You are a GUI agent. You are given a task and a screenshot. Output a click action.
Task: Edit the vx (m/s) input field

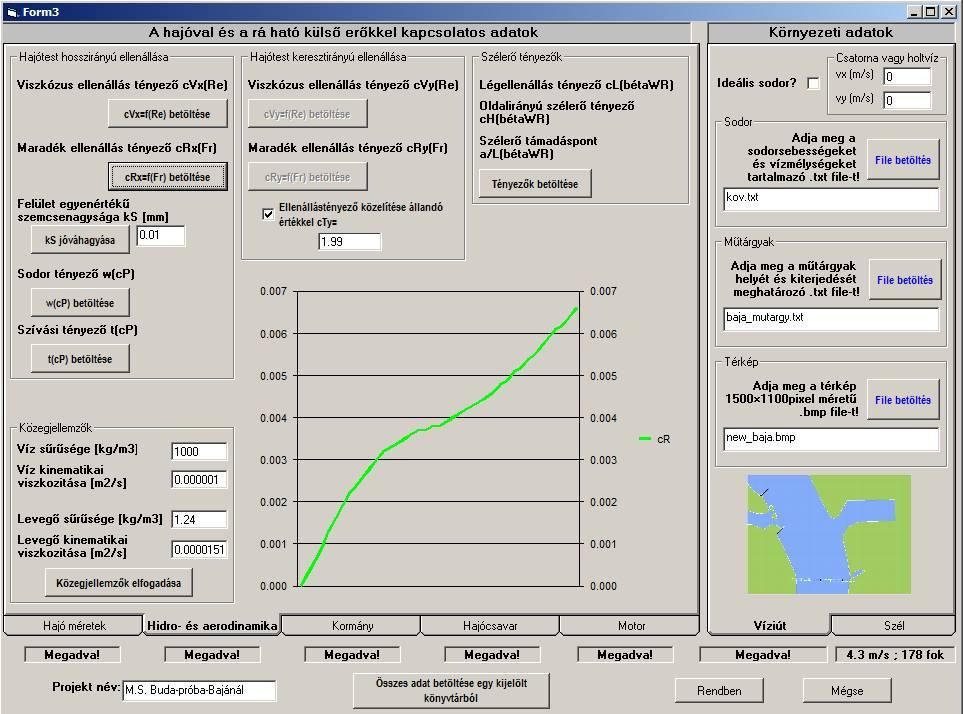point(907,76)
